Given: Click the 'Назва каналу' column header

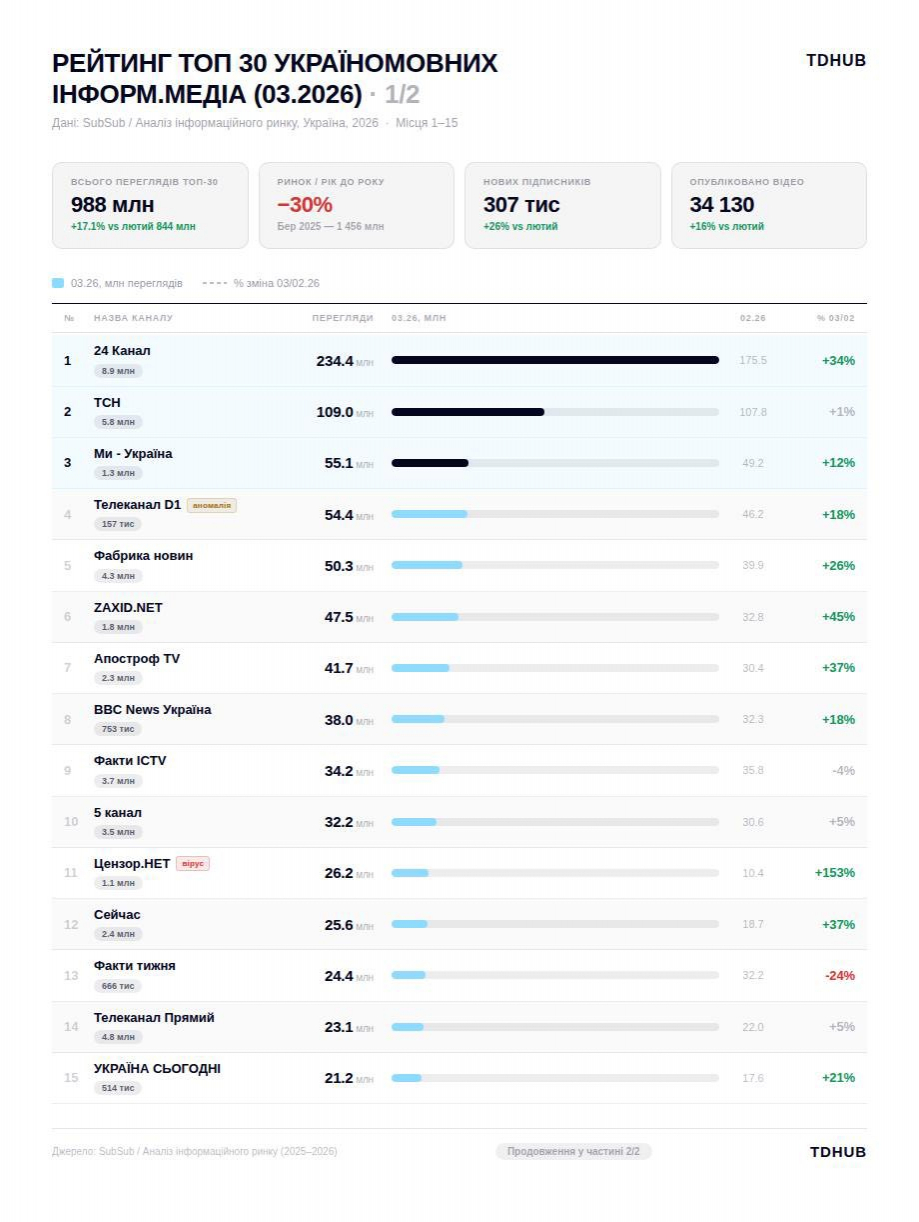Looking at the screenshot, I should coord(133,318).
